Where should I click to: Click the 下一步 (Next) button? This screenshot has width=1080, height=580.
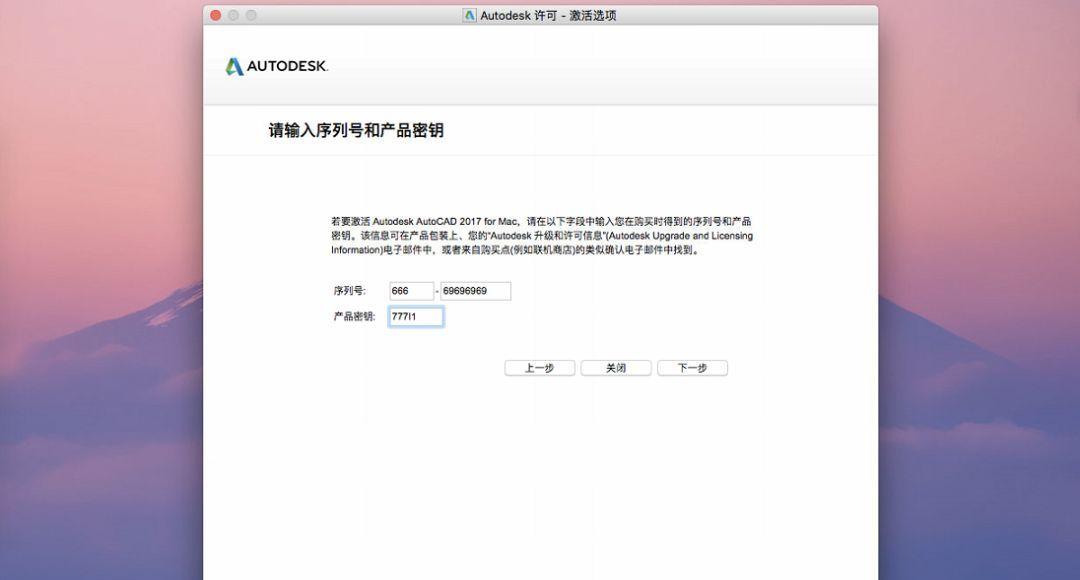coord(692,368)
